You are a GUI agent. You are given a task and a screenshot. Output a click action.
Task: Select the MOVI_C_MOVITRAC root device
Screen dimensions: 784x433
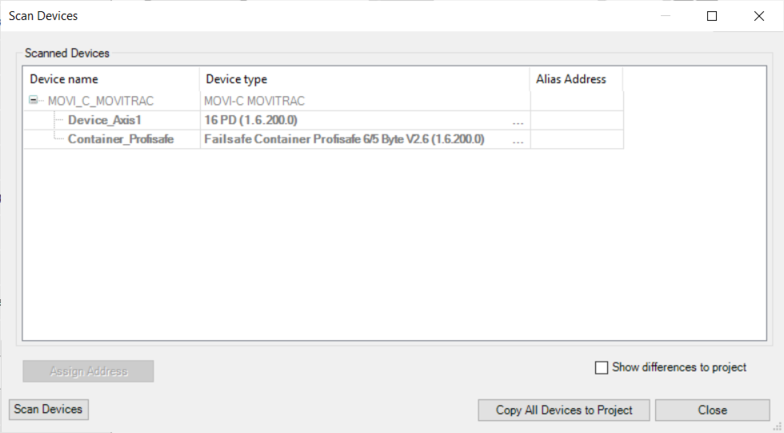[106, 101]
